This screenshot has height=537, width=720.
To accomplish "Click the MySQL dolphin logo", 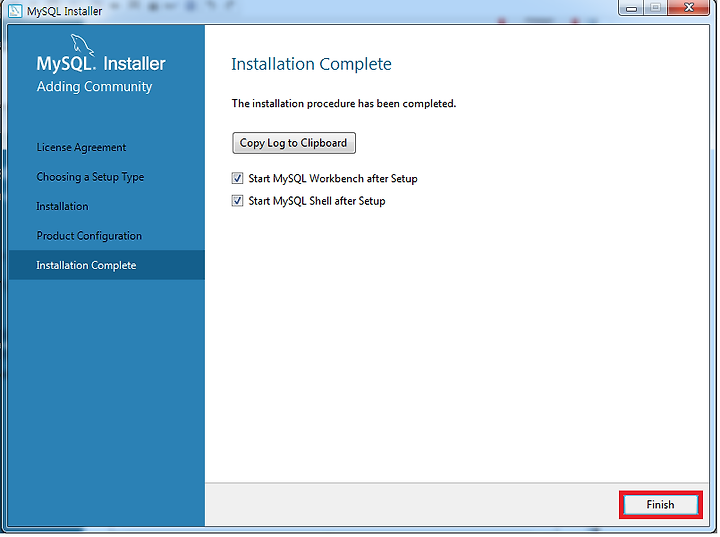I will (x=82, y=45).
